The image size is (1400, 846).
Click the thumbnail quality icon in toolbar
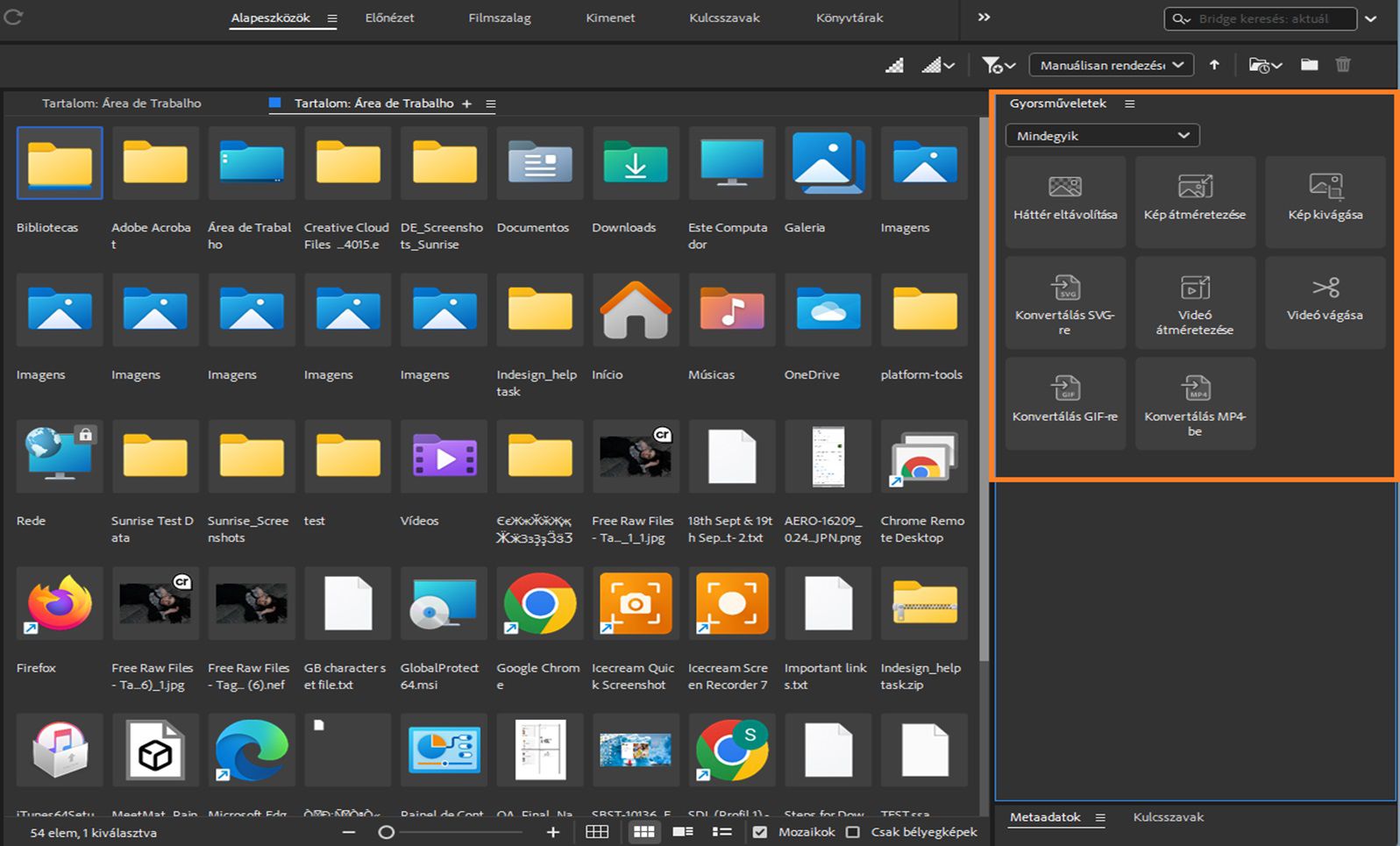tap(894, 65)
